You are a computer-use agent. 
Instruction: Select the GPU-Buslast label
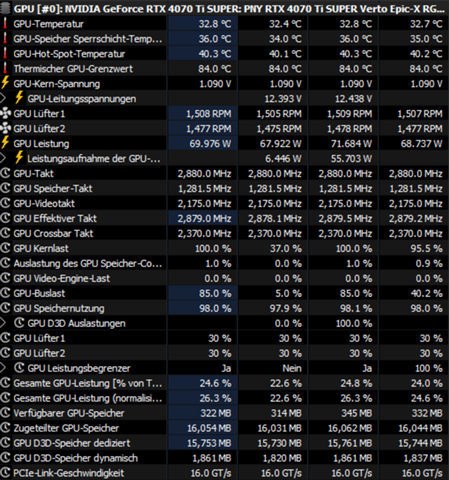click(x=39, y=294)
